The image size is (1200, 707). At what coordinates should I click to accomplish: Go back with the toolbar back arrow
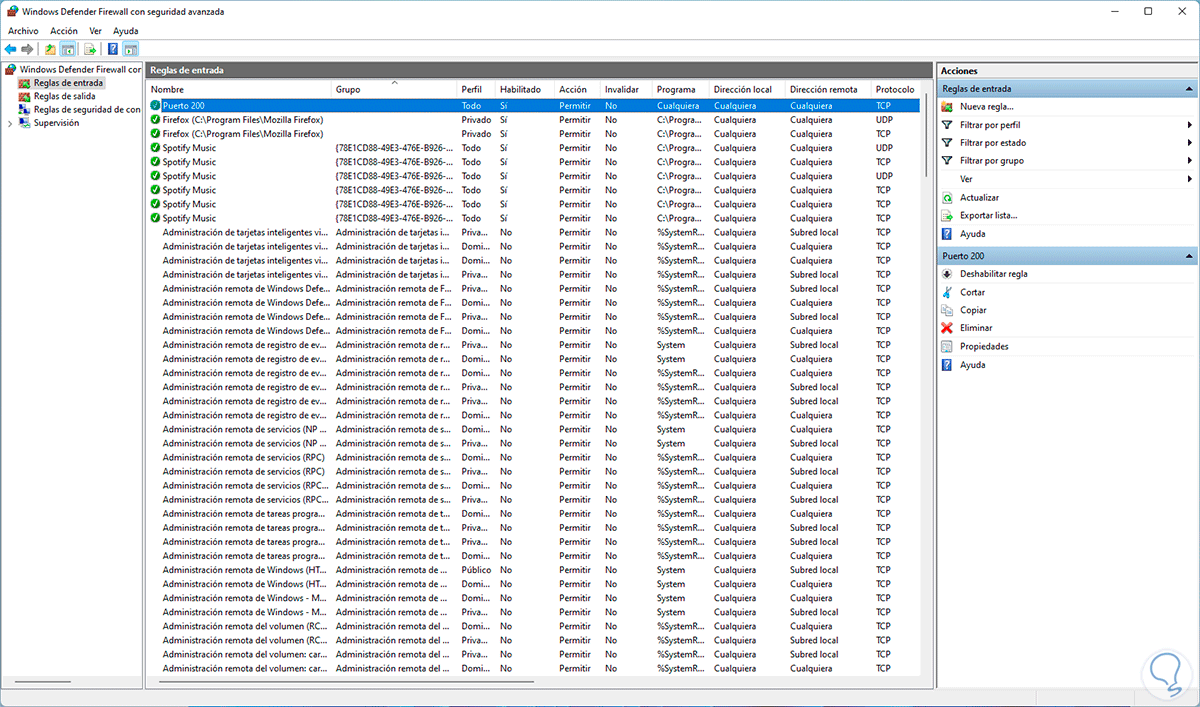(x=10, y=49)
